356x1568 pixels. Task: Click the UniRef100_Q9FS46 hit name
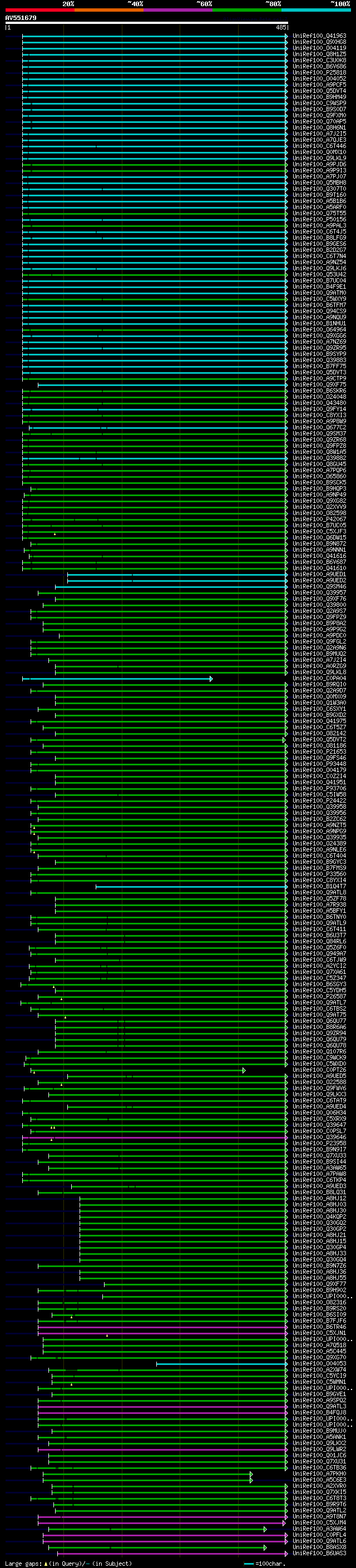pyautogui.click(x=319, y=758)
